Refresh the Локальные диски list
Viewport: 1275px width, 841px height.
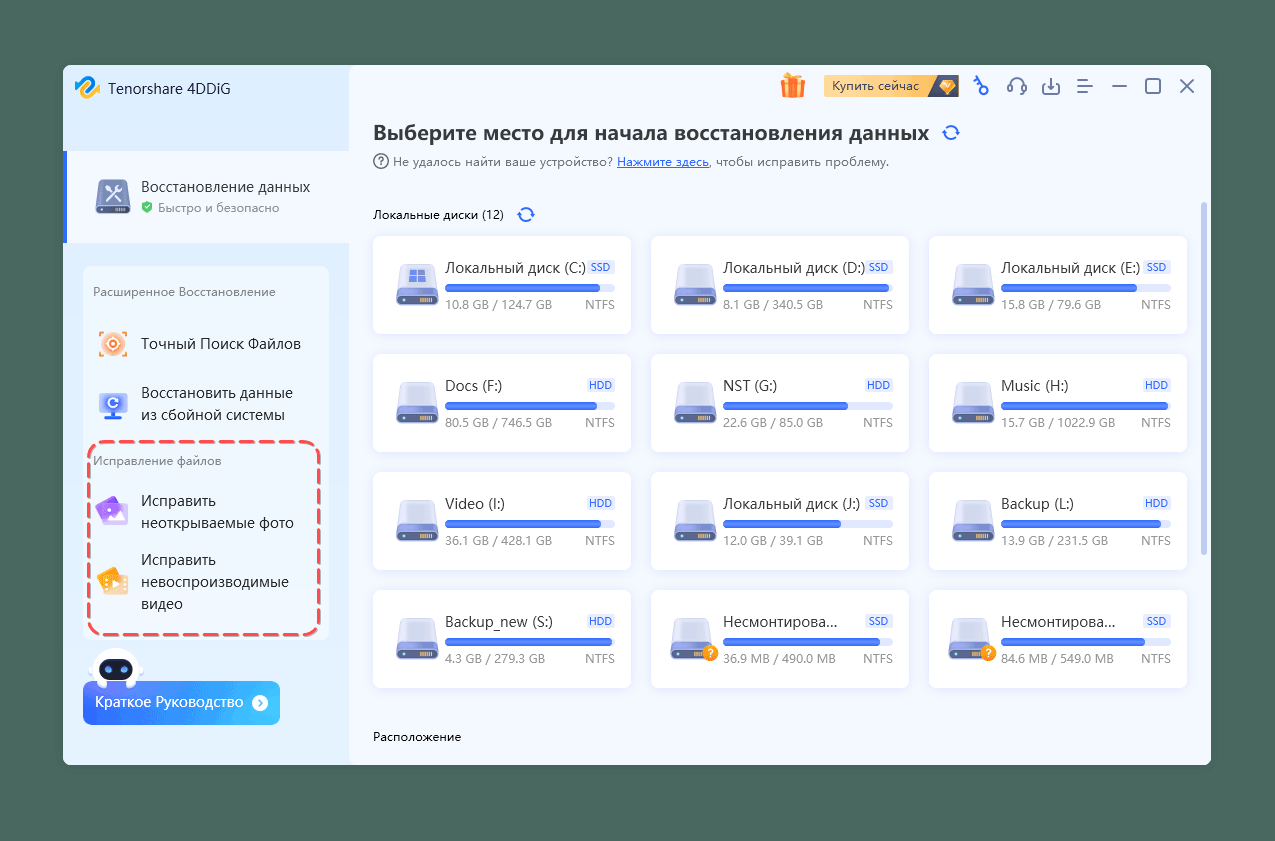[526, 215]
